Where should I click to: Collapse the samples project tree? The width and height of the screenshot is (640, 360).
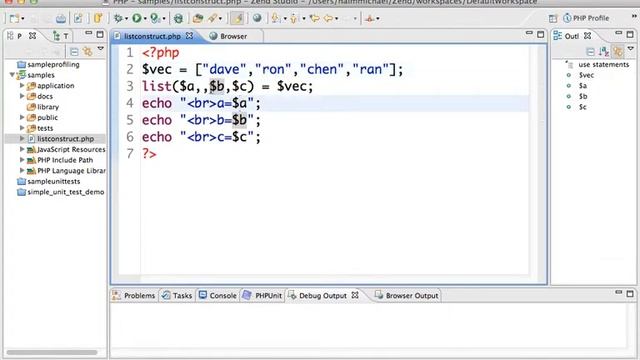pyautogui.click(x=12, y=75)
